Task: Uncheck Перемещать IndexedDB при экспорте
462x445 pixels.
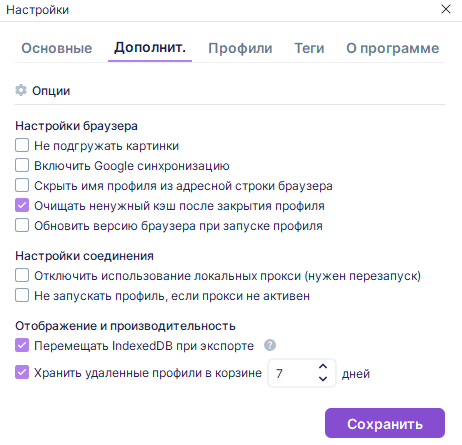Action: pyautogui.click(x=22, y=345)
